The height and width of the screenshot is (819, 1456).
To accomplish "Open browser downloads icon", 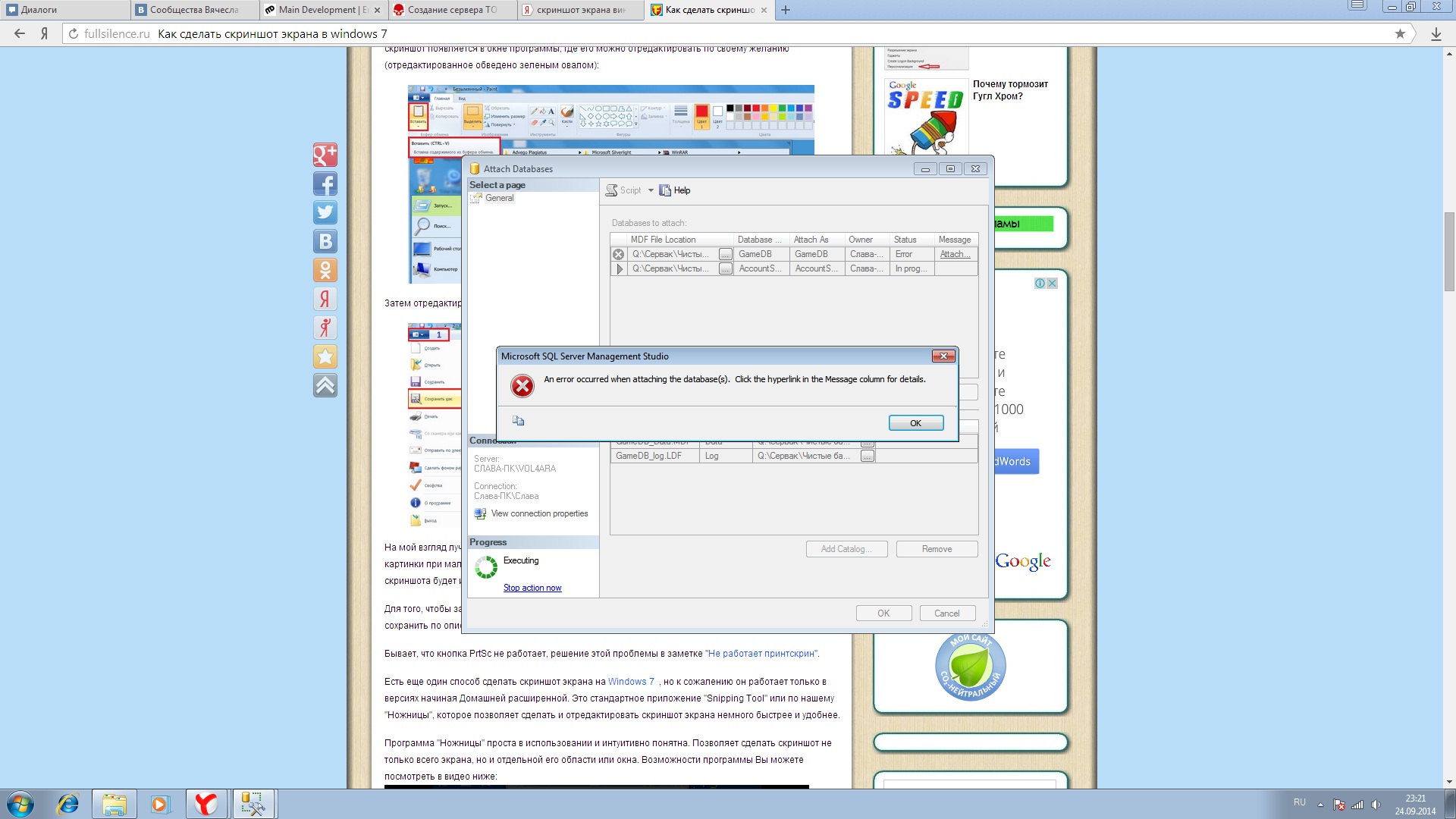I will coord(1436,33).
